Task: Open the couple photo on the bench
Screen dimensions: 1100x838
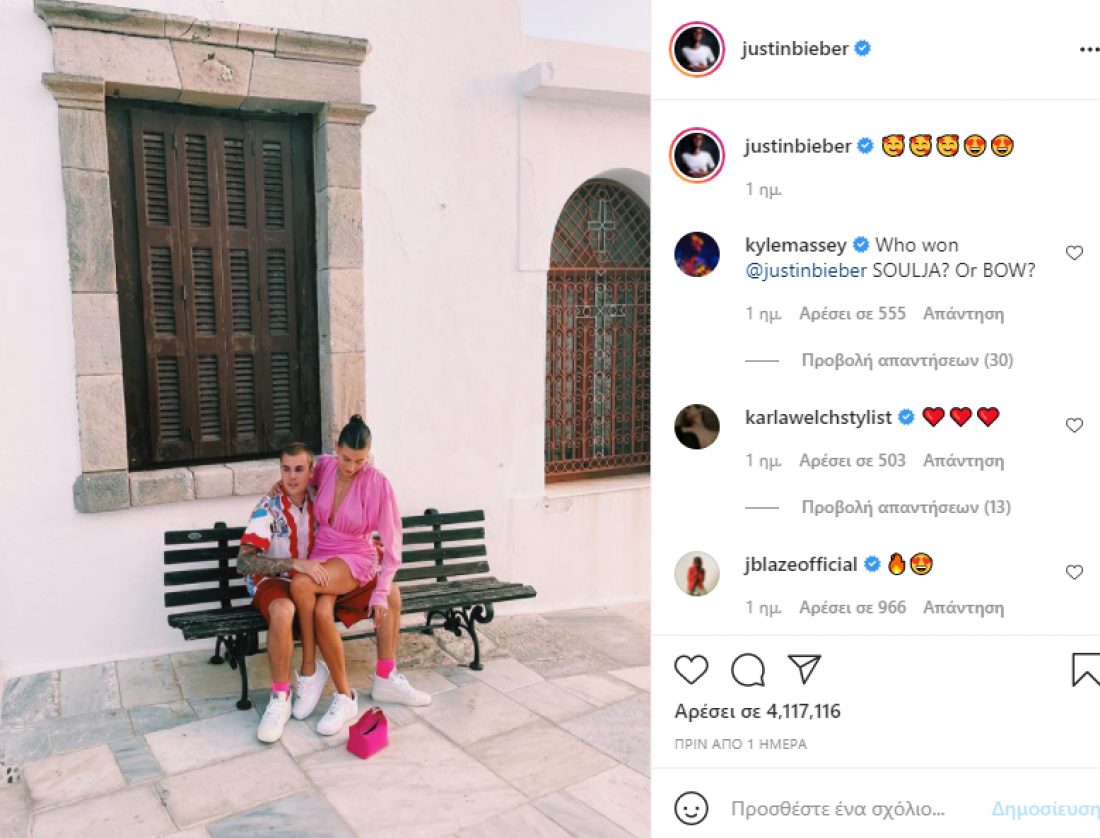Action: tap(326, 419)
